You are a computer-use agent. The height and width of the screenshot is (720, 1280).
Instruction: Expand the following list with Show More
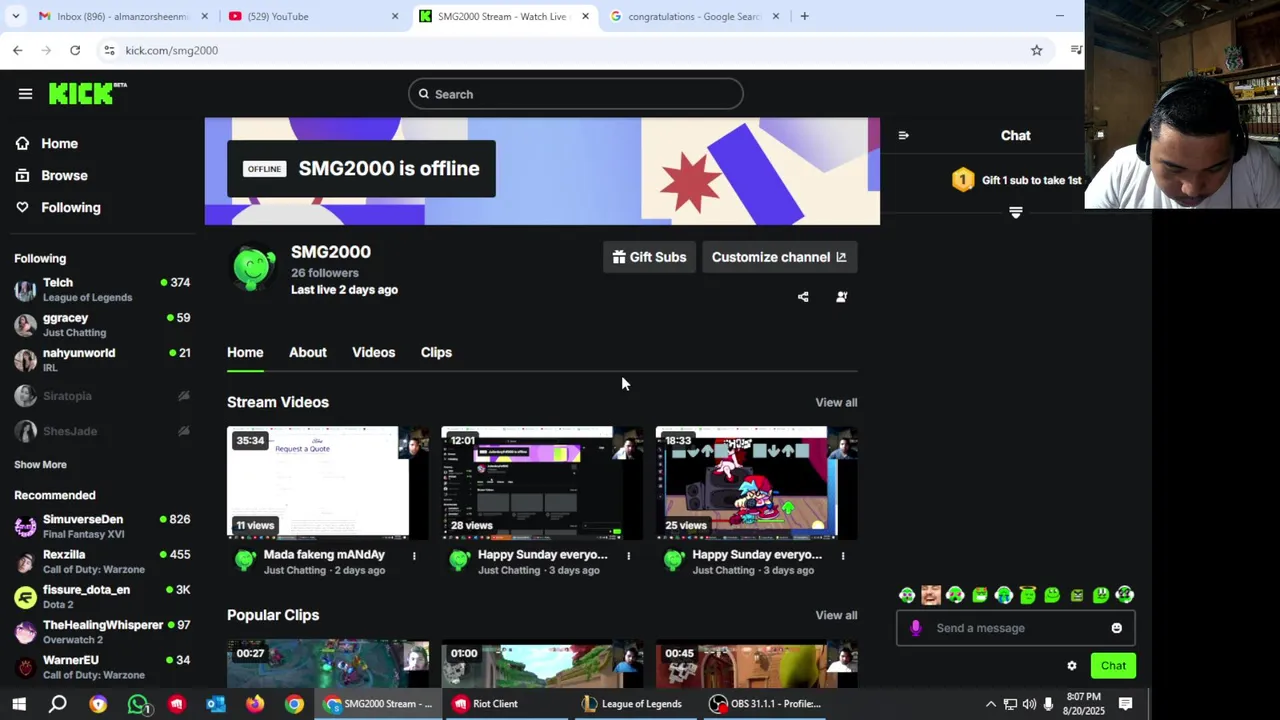point(40,465)
